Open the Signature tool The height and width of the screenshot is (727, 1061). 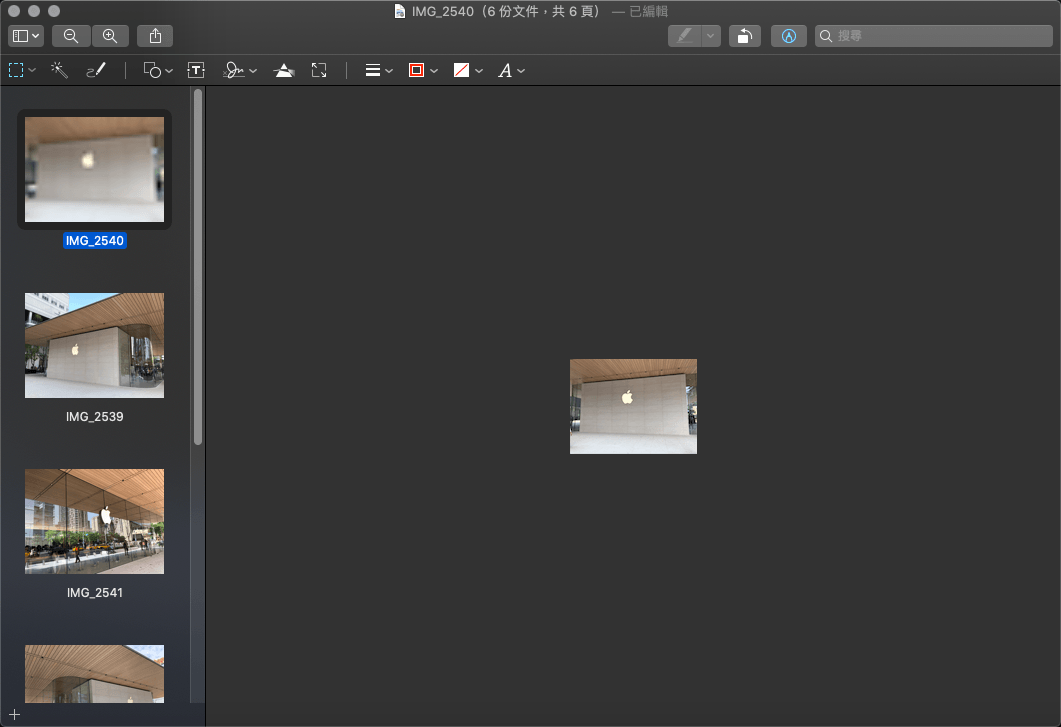point(234,70)
